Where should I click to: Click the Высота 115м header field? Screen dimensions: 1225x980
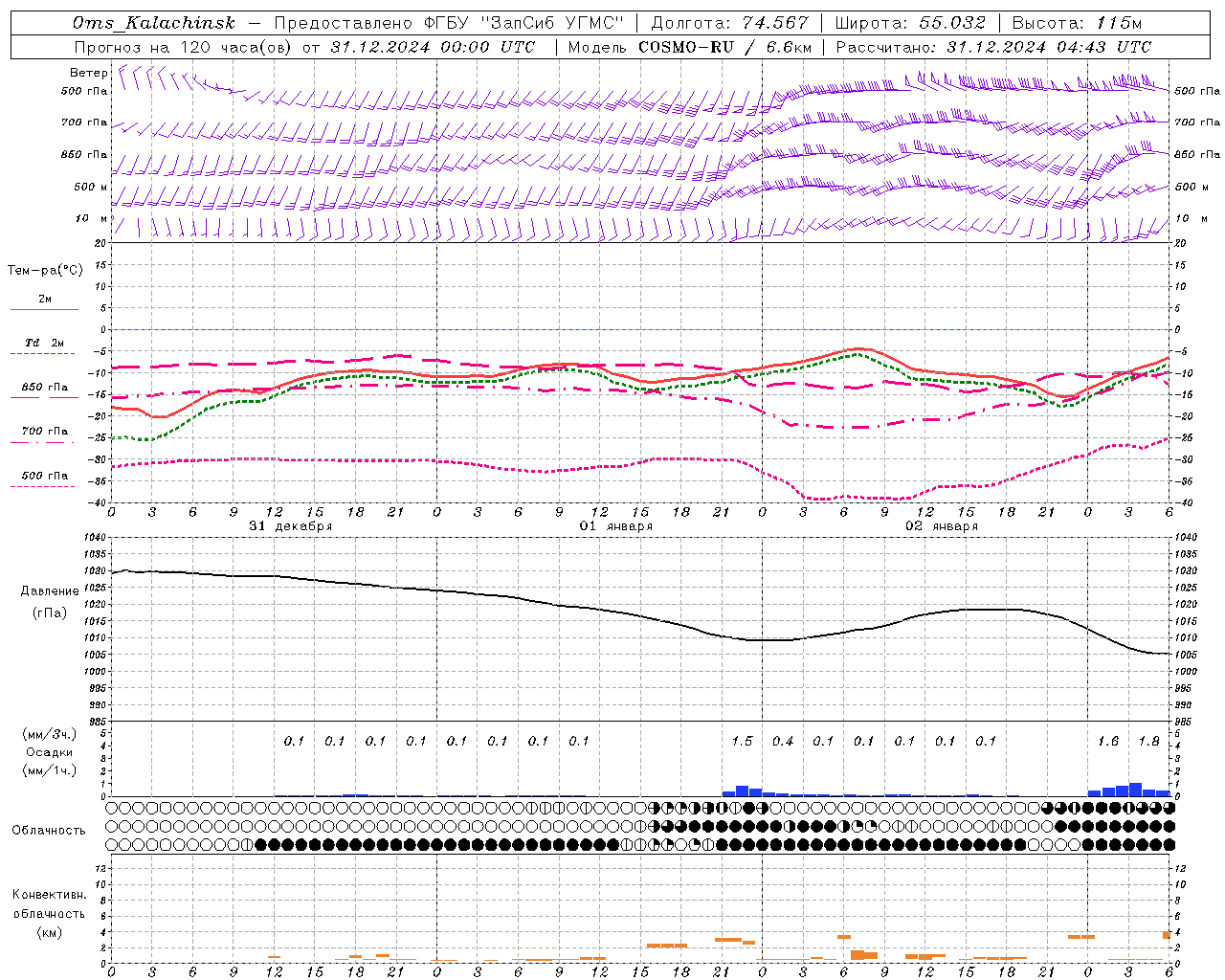1077,23
